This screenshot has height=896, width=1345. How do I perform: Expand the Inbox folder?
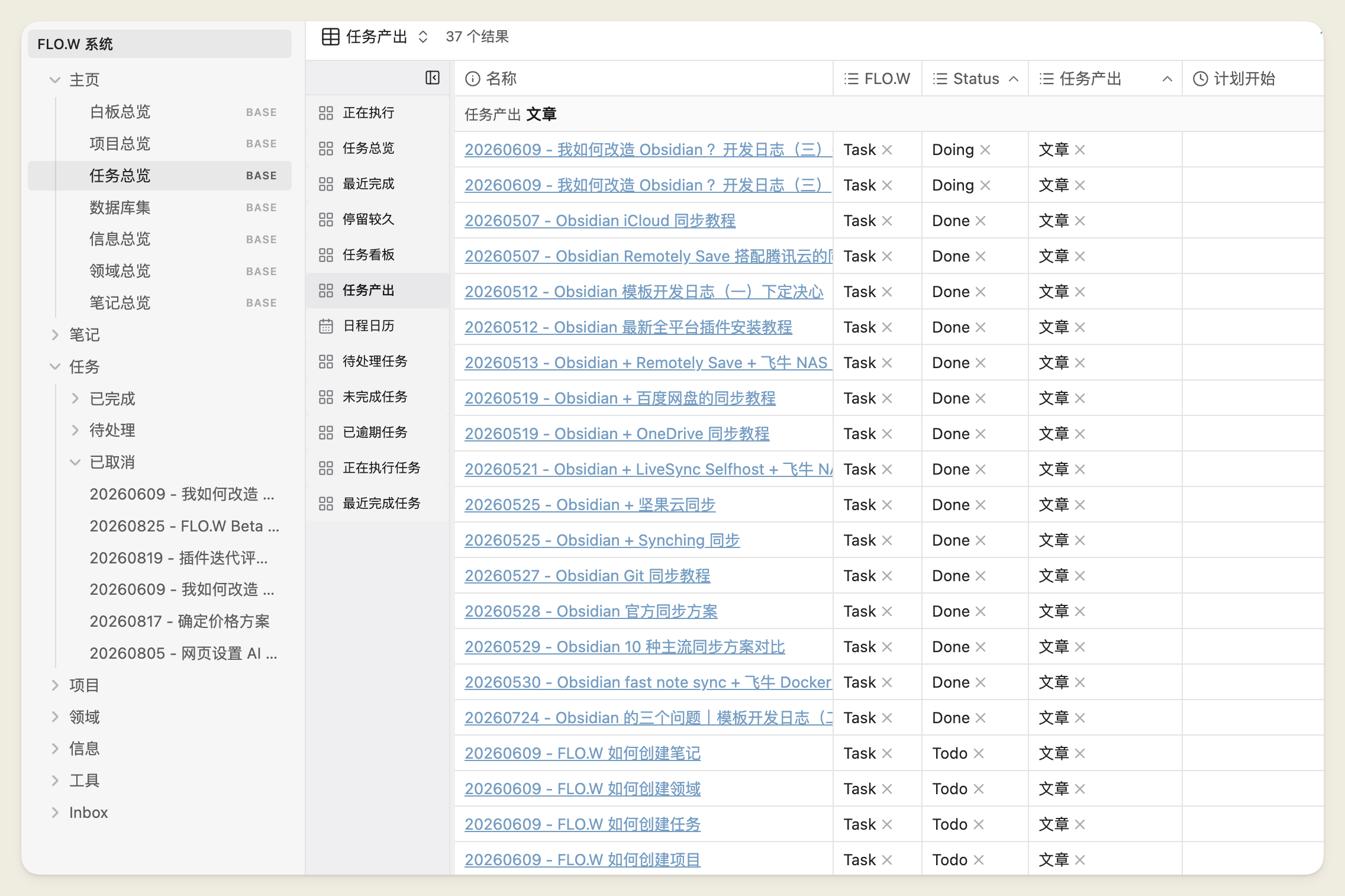click(x=55, y=813)
